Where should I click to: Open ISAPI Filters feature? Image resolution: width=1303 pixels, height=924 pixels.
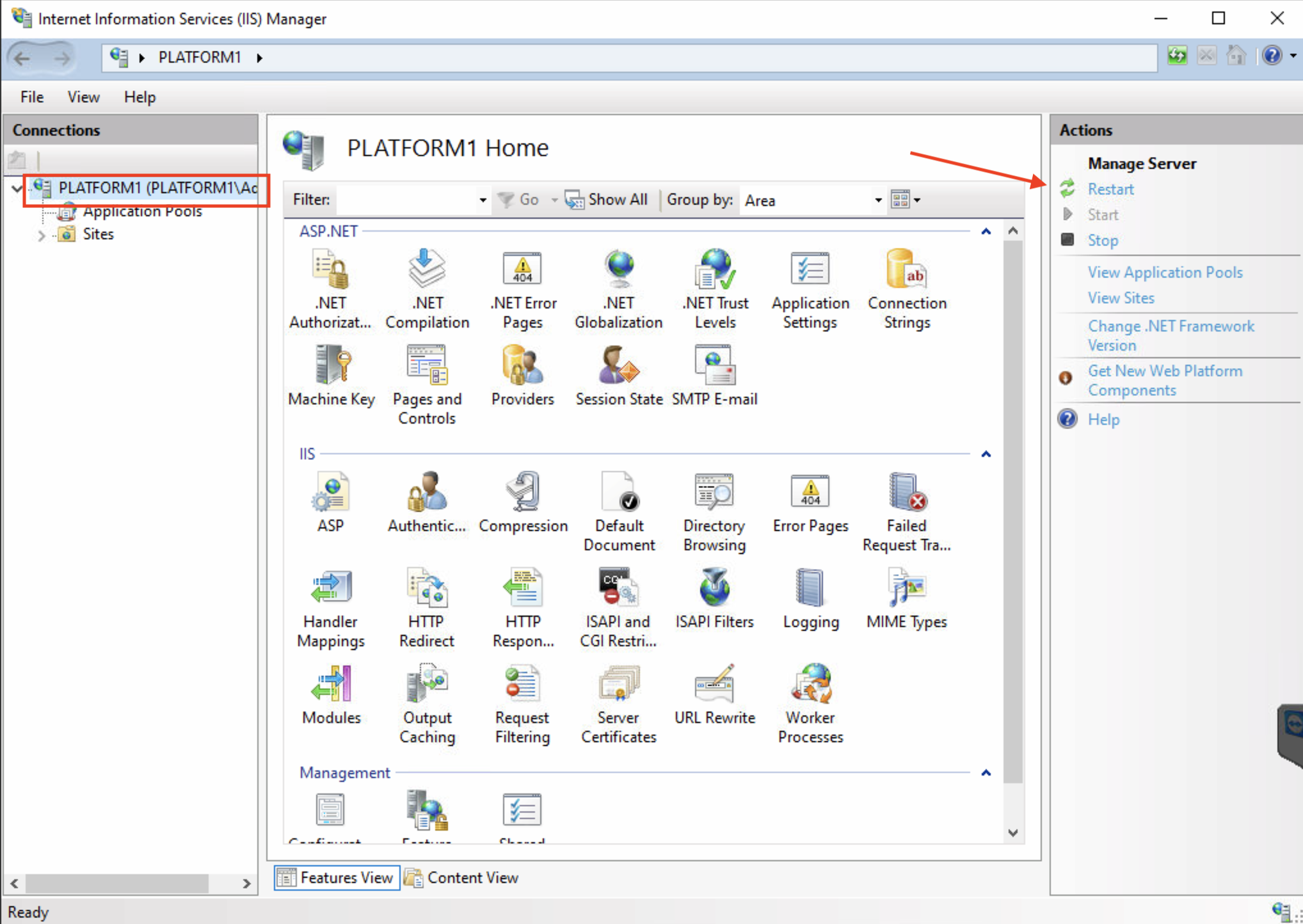click(x=714, y=599)
